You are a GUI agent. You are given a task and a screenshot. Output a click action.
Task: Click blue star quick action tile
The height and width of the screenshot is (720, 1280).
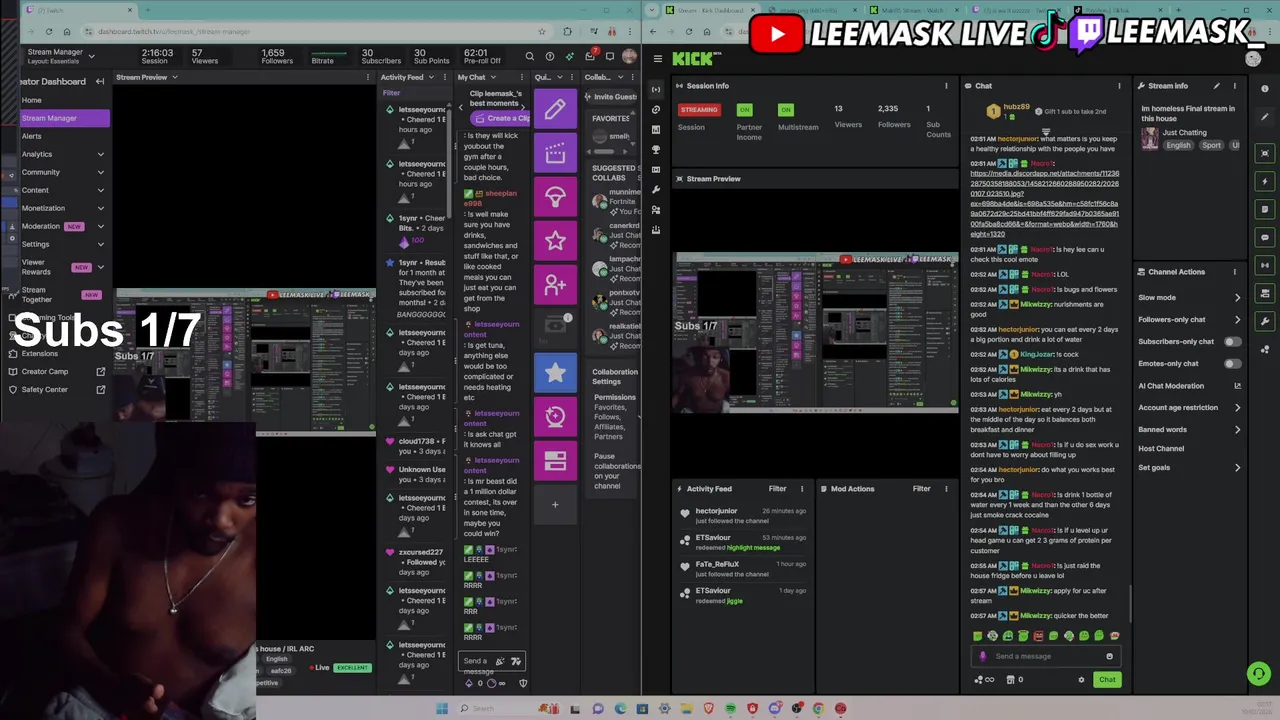[x=555, y=372]
